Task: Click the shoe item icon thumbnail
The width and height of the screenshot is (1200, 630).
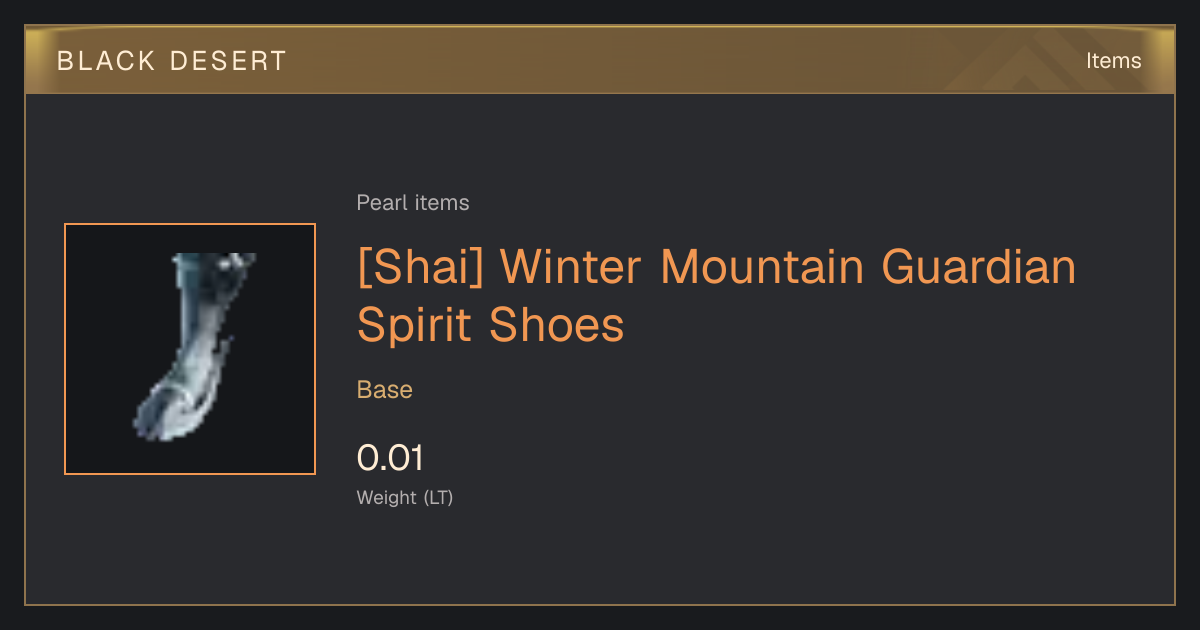Action: 190,349
